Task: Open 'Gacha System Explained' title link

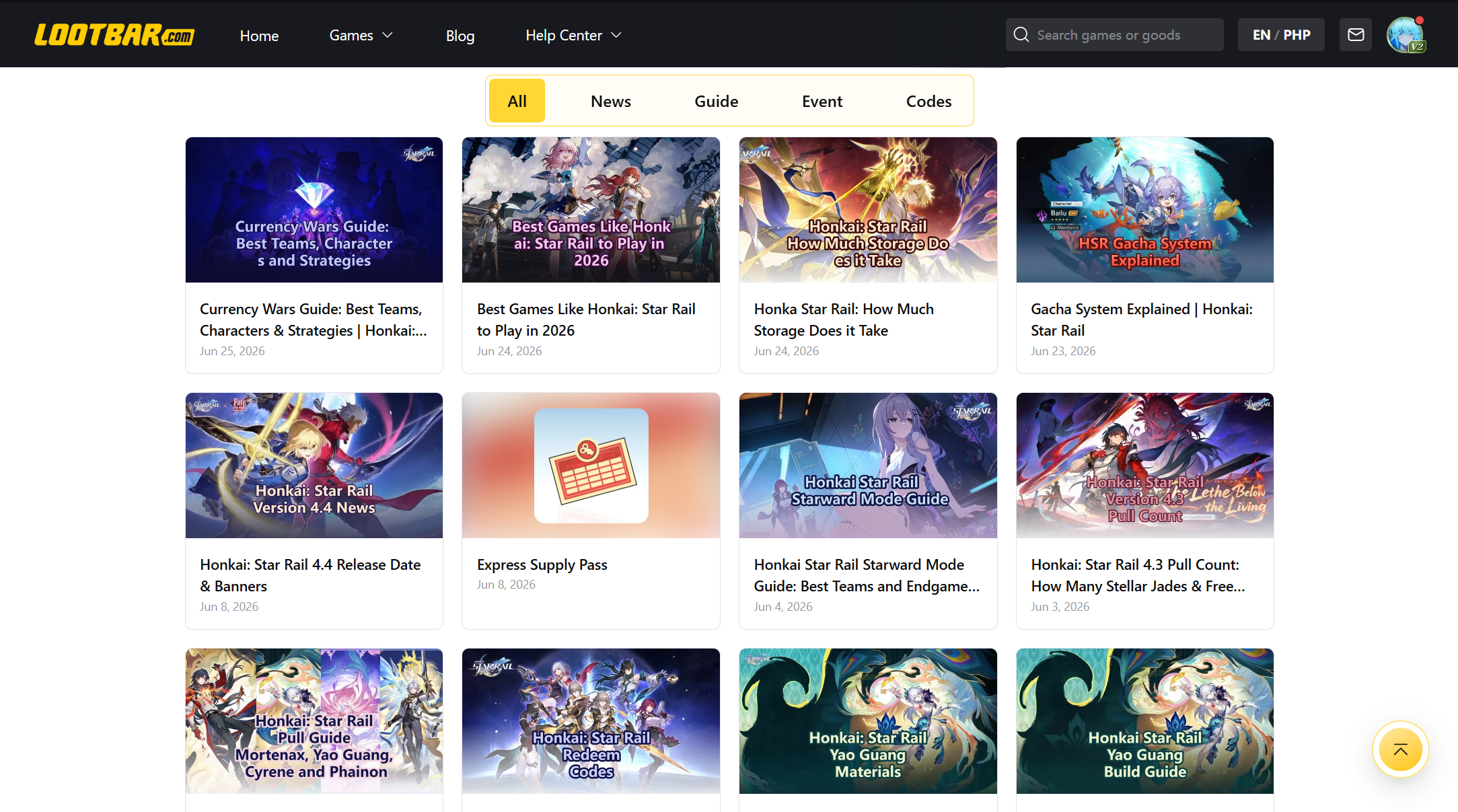Action: [x=1142, y=320]
